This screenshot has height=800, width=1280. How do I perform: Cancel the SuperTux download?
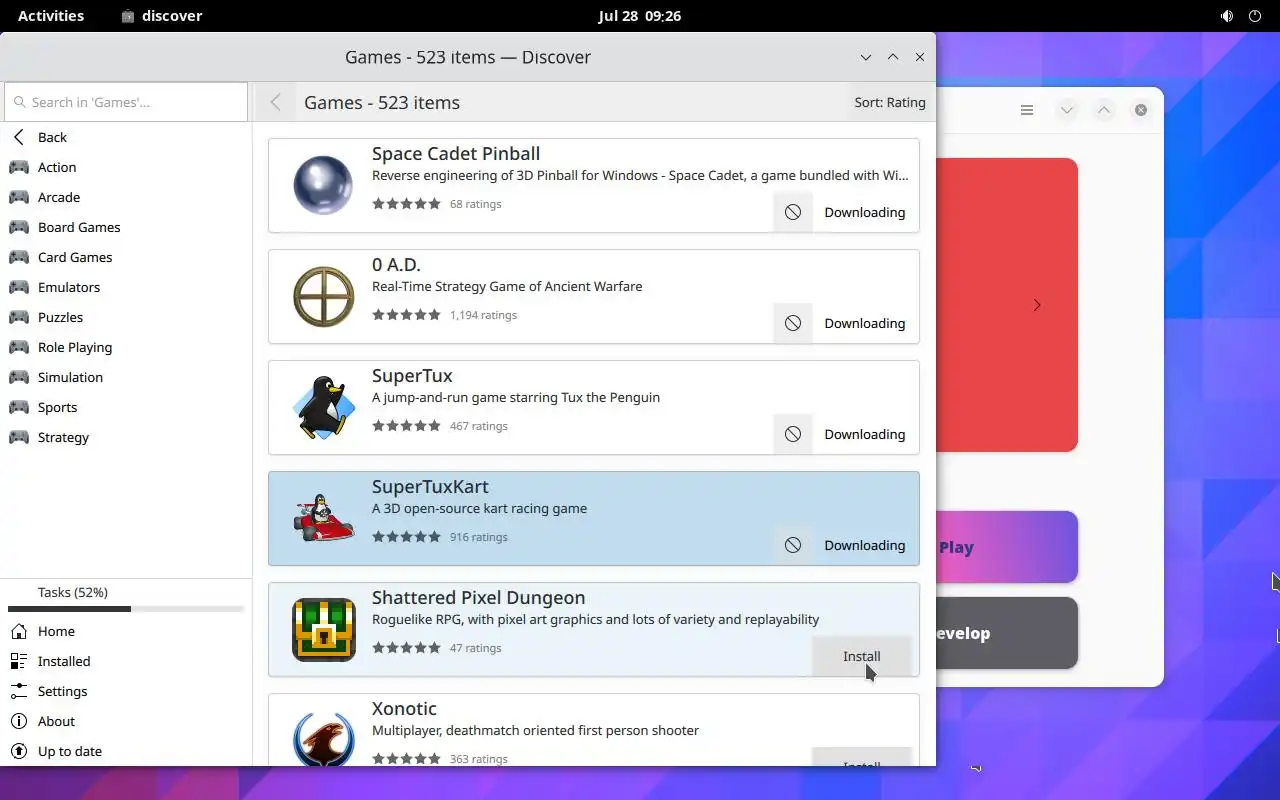click(793, 434)
